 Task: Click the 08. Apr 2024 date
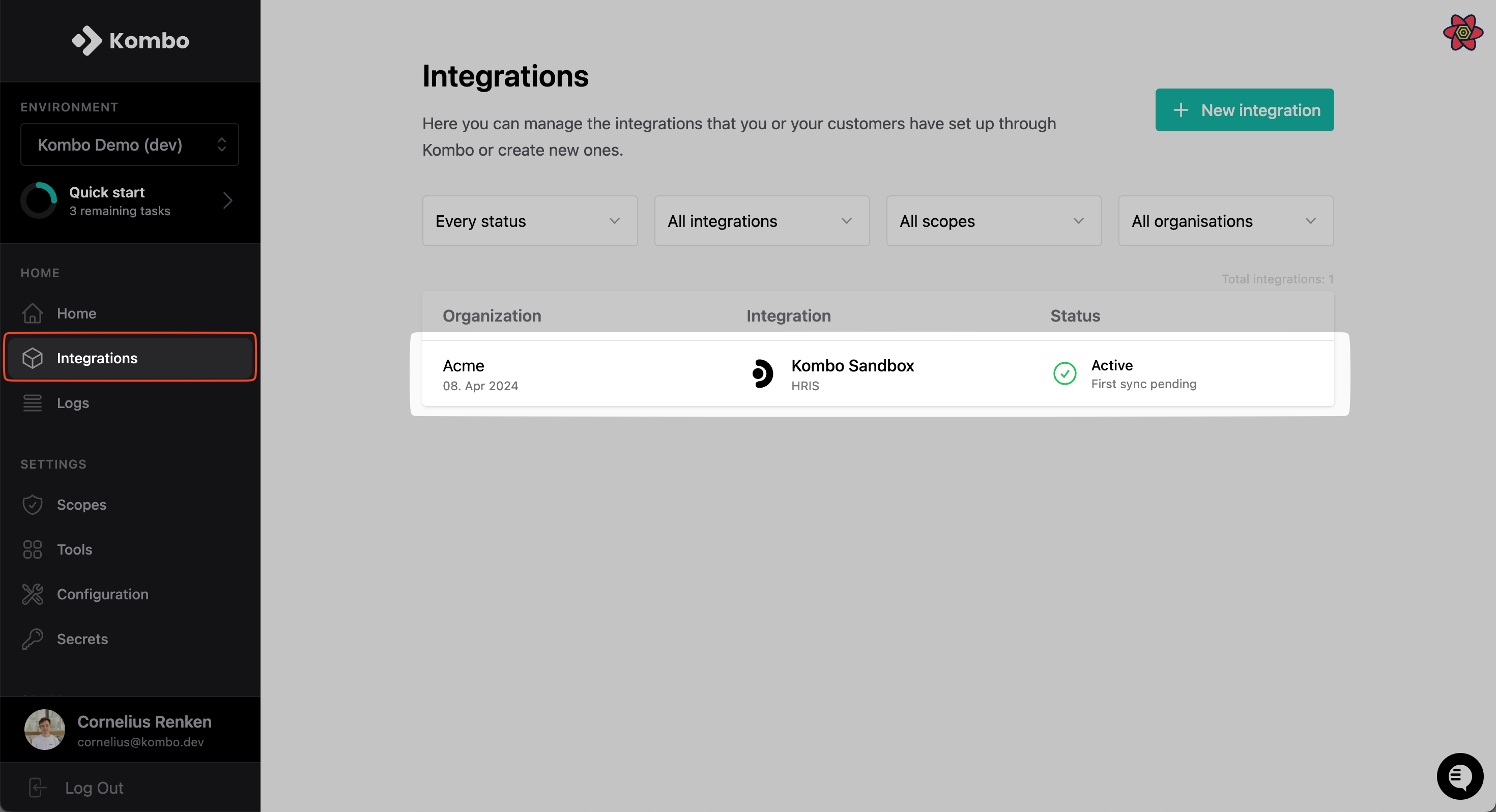click(x=480, y=386)
